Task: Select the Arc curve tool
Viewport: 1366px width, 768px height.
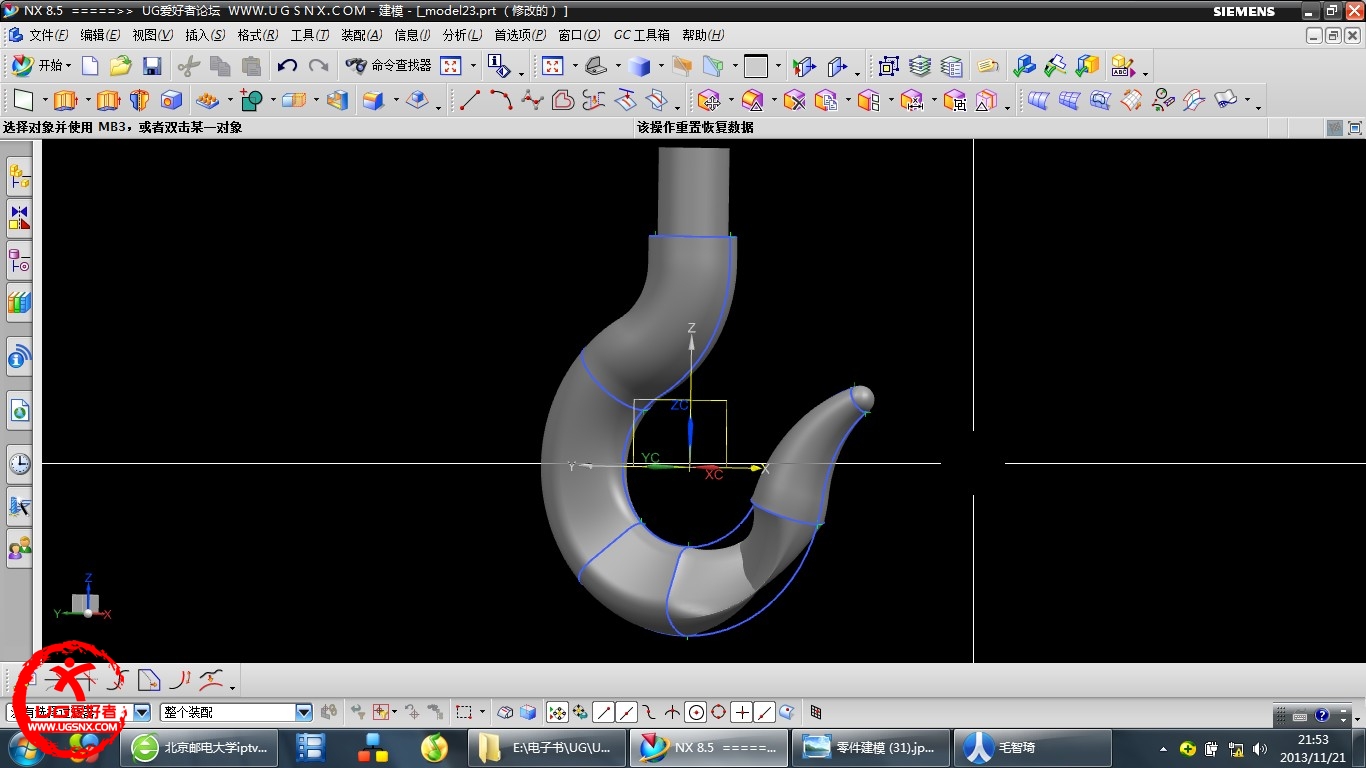Action: click(501, 100)
